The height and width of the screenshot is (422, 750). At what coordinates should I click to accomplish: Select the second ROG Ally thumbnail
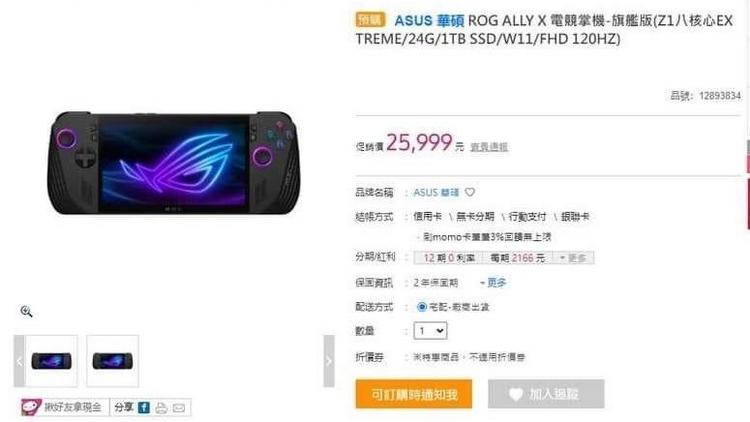click(112, 361)
